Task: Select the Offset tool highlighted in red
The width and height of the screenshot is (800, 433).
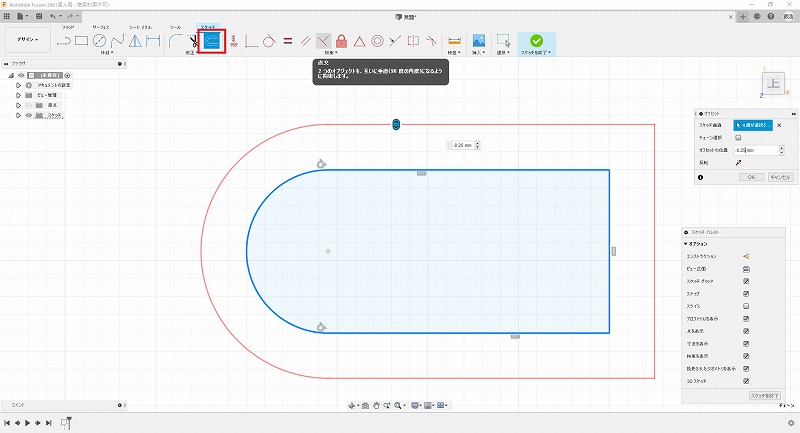Action: [211, 41]
